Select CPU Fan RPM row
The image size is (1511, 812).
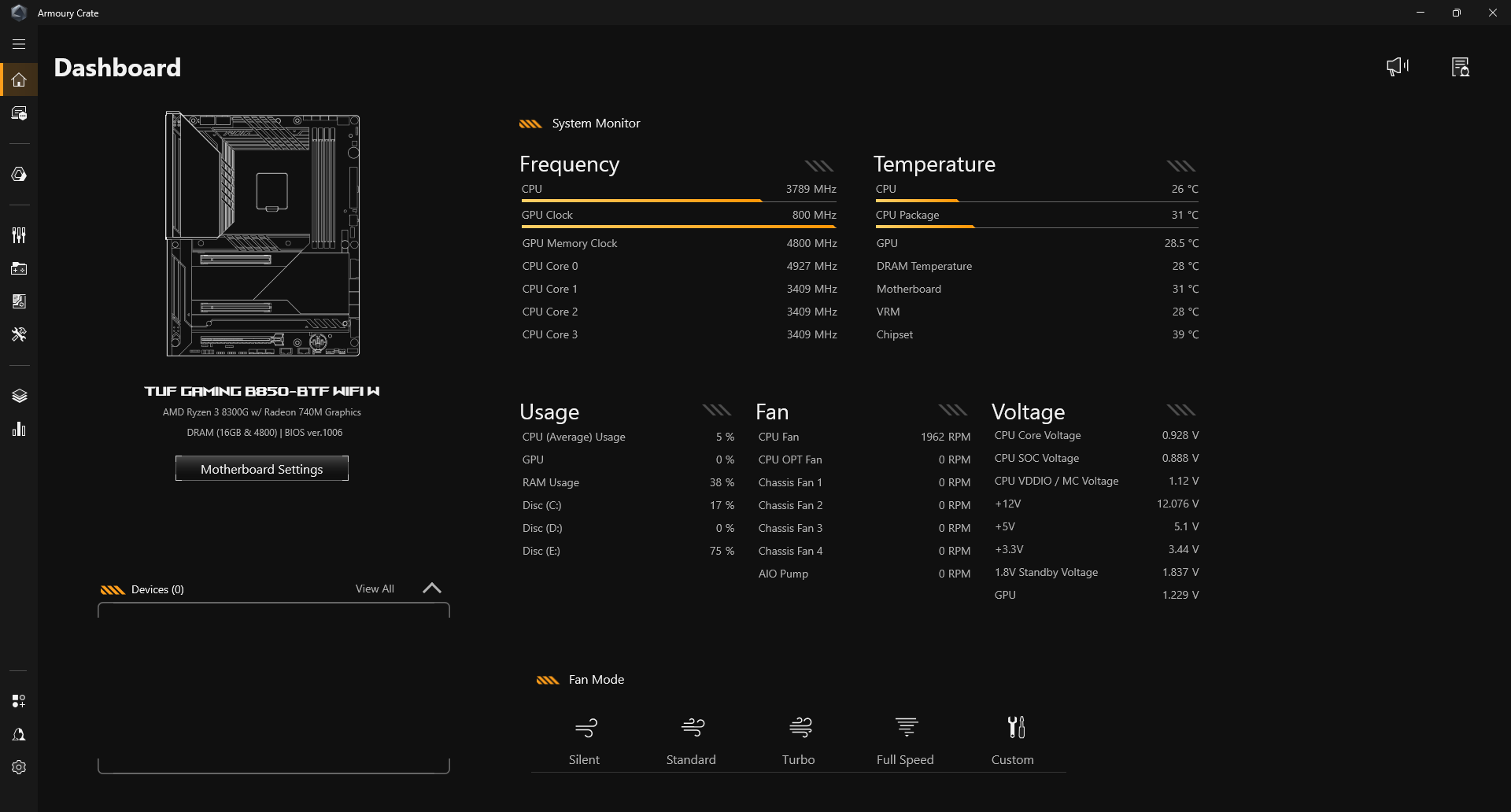coord(864,437)
